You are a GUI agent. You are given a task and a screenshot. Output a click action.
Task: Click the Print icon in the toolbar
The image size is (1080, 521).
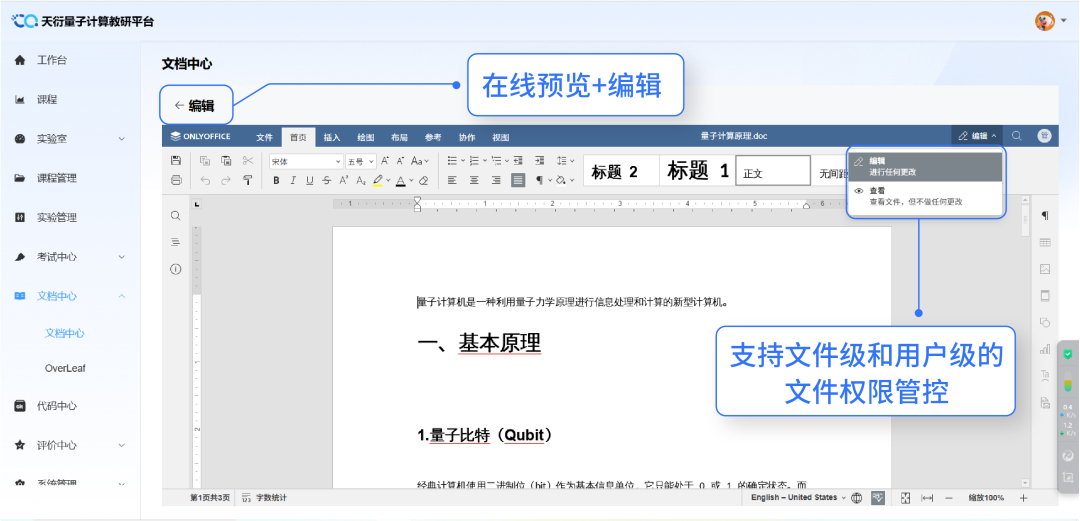(x=176, y=181)
